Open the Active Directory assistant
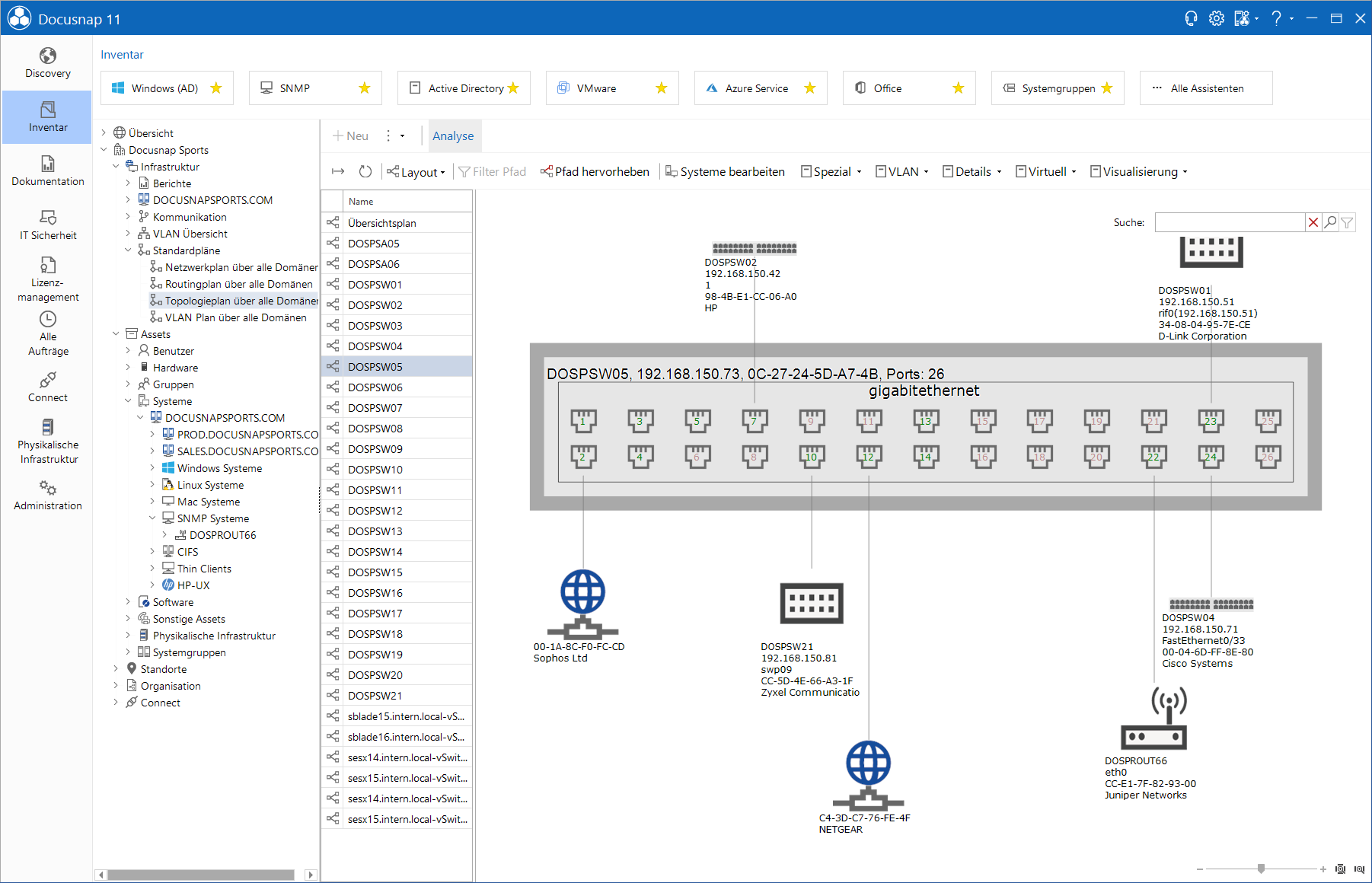 point(464,88)
